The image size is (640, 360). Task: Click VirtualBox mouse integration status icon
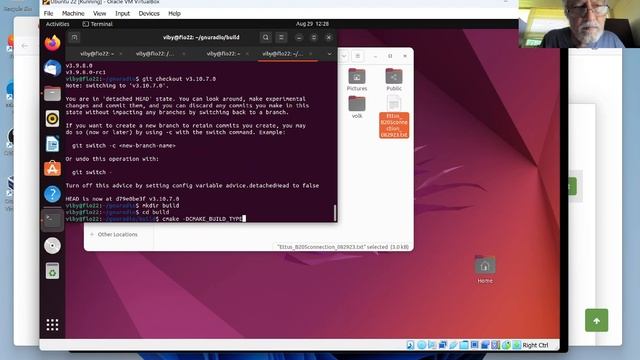tap(506, 345)
